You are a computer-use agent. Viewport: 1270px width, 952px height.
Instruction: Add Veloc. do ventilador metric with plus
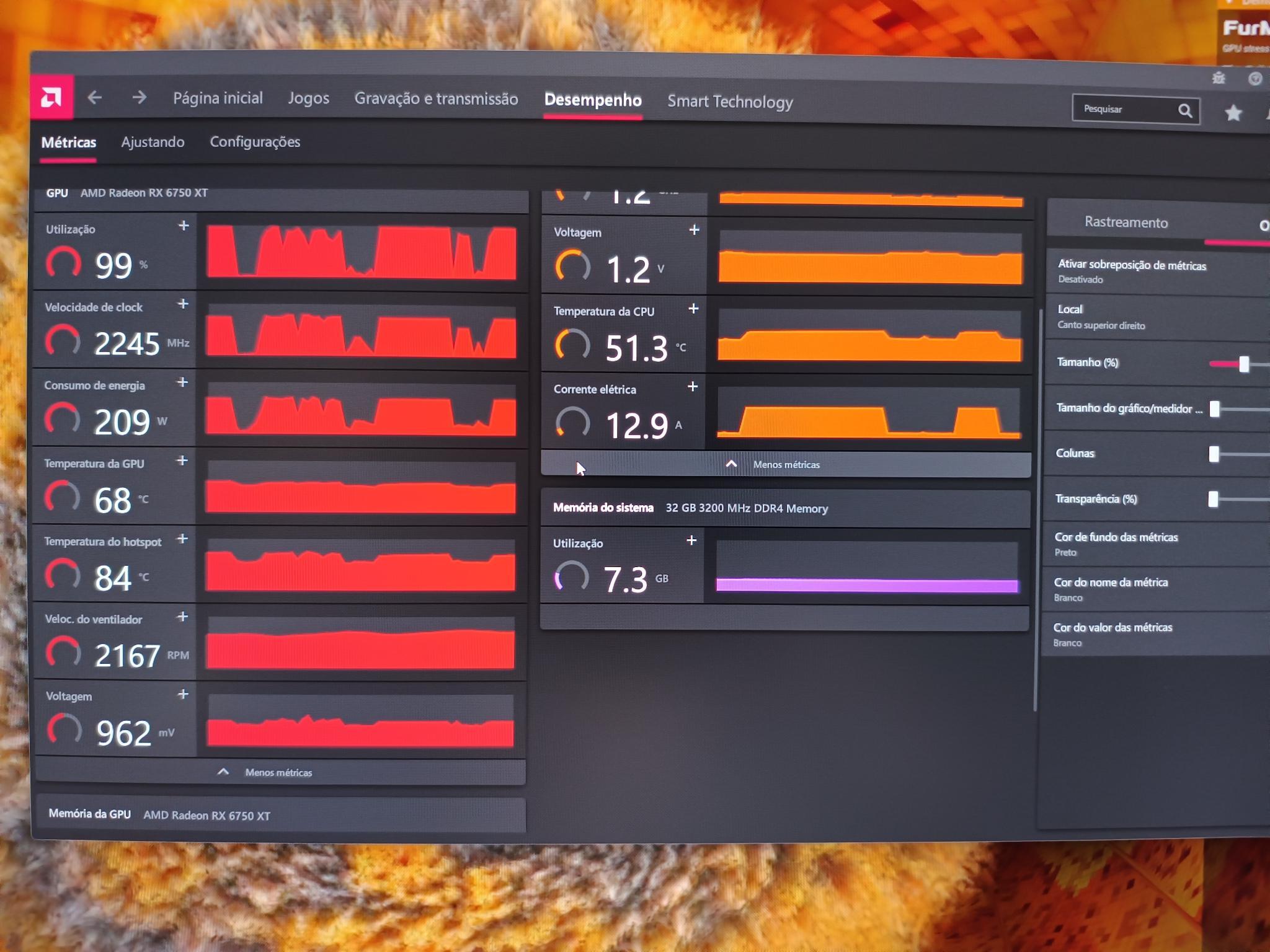(x=182, y=617)
